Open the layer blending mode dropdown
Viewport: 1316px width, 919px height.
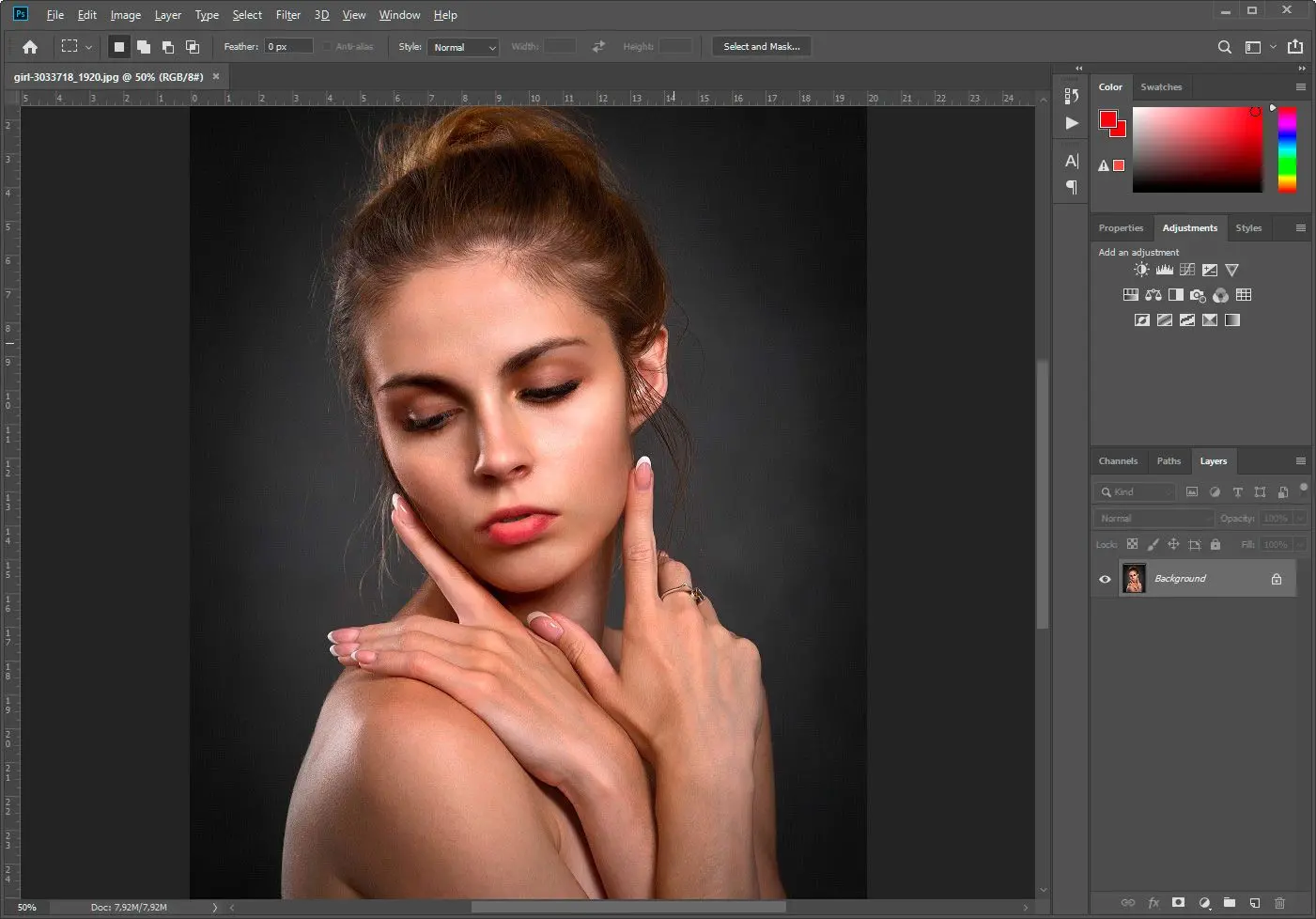[1153, 518]
